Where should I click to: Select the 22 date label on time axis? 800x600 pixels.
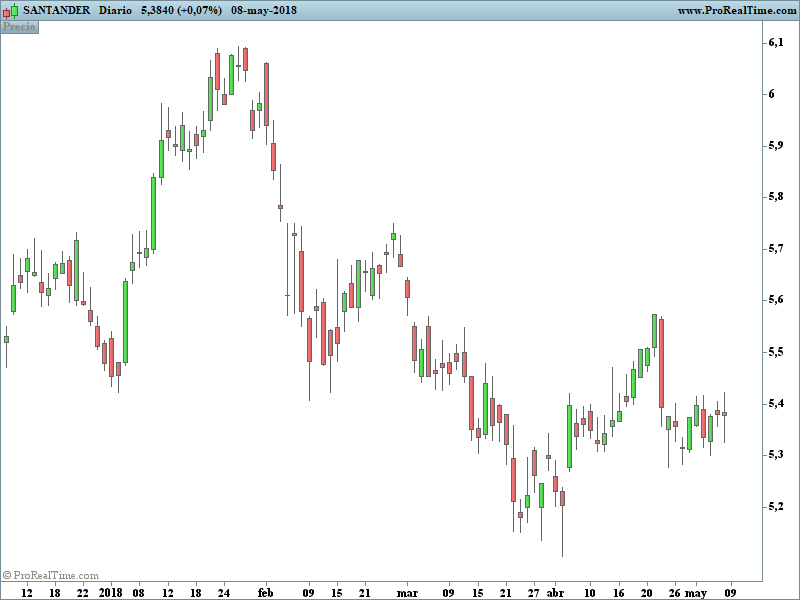83,592
